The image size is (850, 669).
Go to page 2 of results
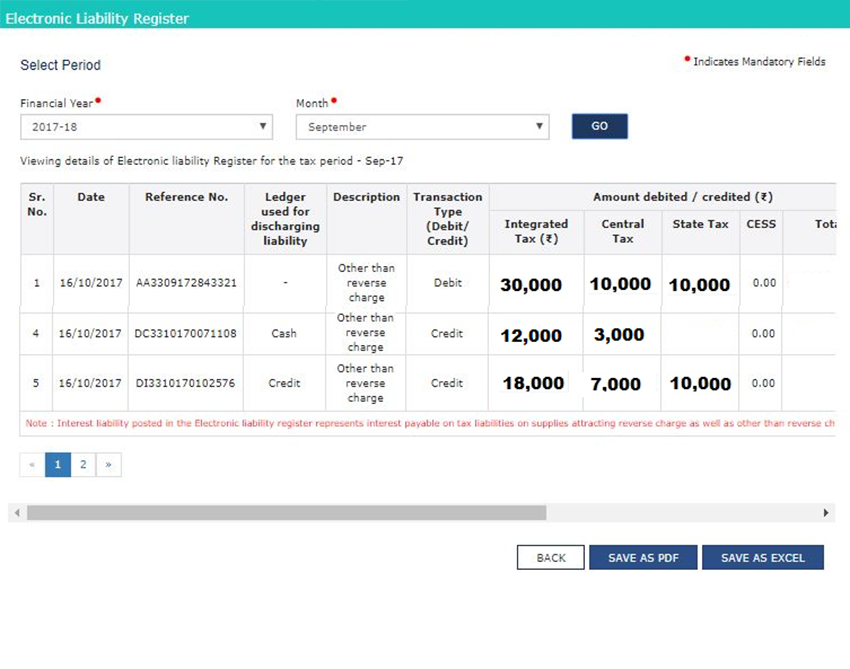pyautogui.click(x=83, y=465)
